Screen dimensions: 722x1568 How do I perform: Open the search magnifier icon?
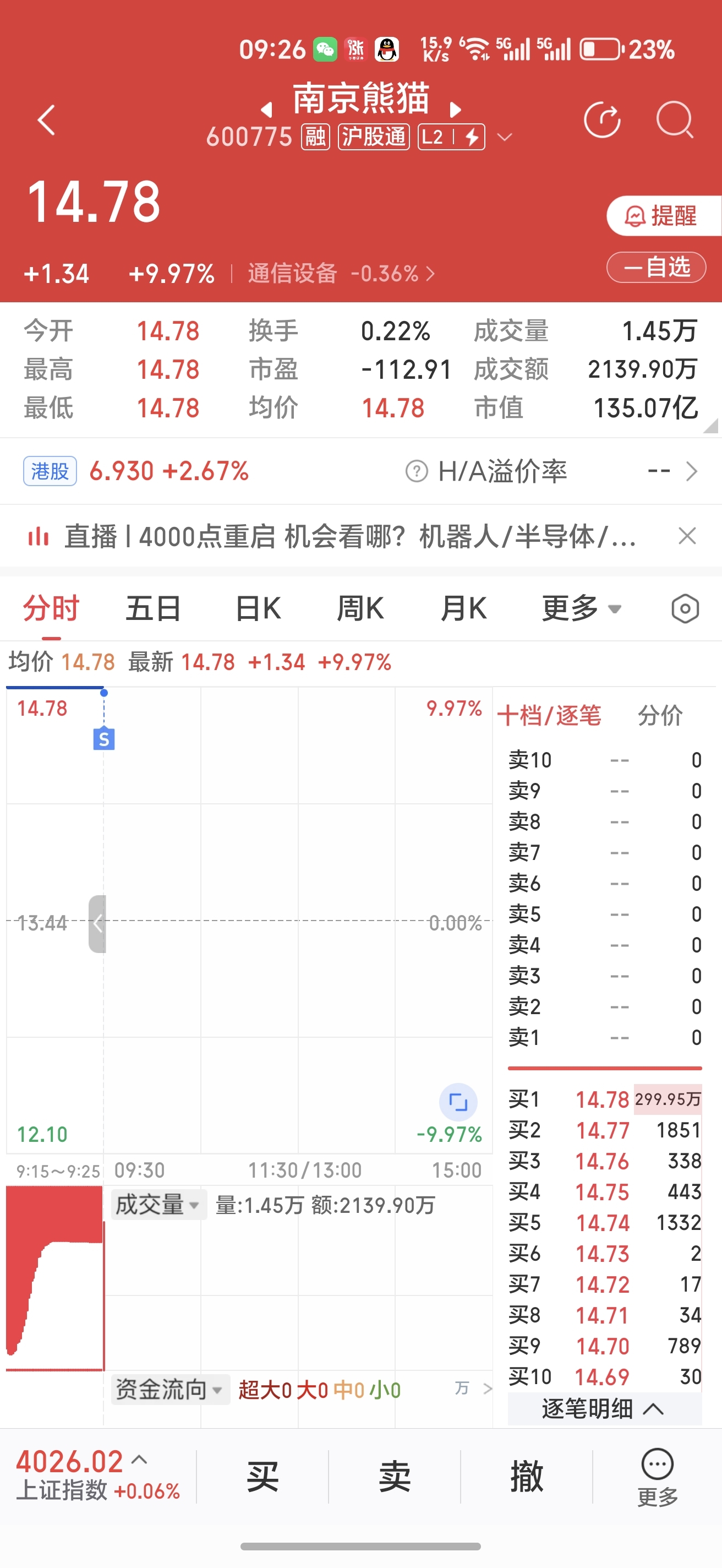675,119
